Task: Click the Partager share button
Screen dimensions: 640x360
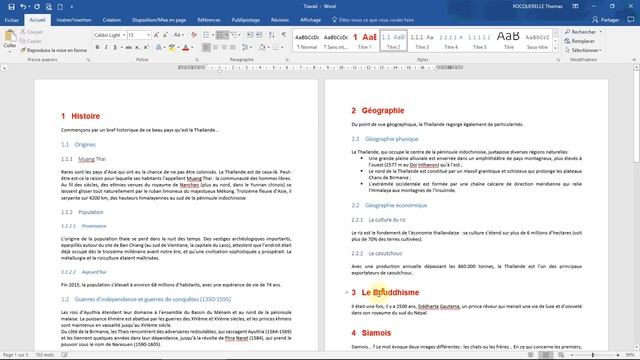Action: click(x=605, y=20)
